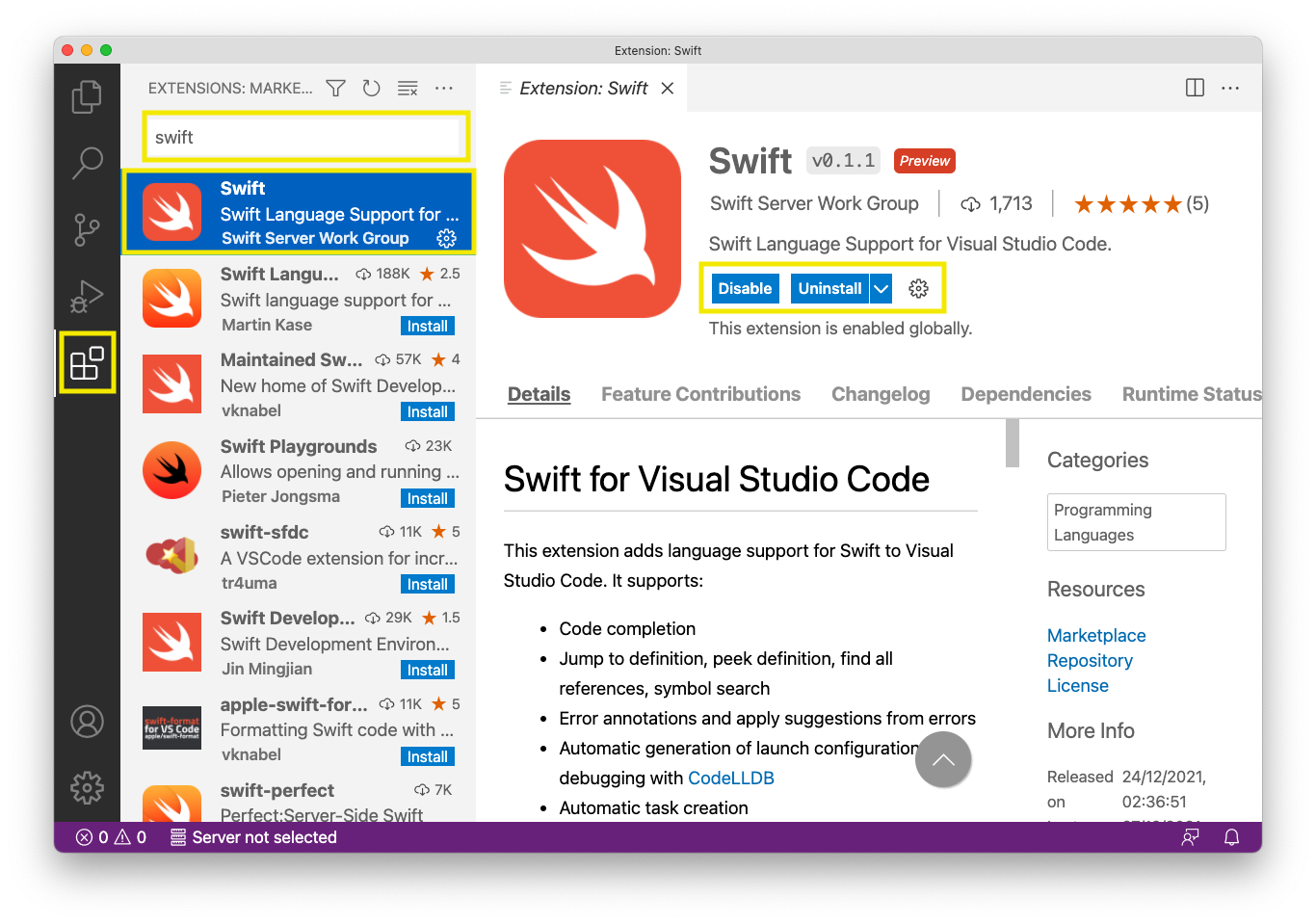Open the Accounts menu icon
Screen dimensions: 1316x924
coord(87,721)
